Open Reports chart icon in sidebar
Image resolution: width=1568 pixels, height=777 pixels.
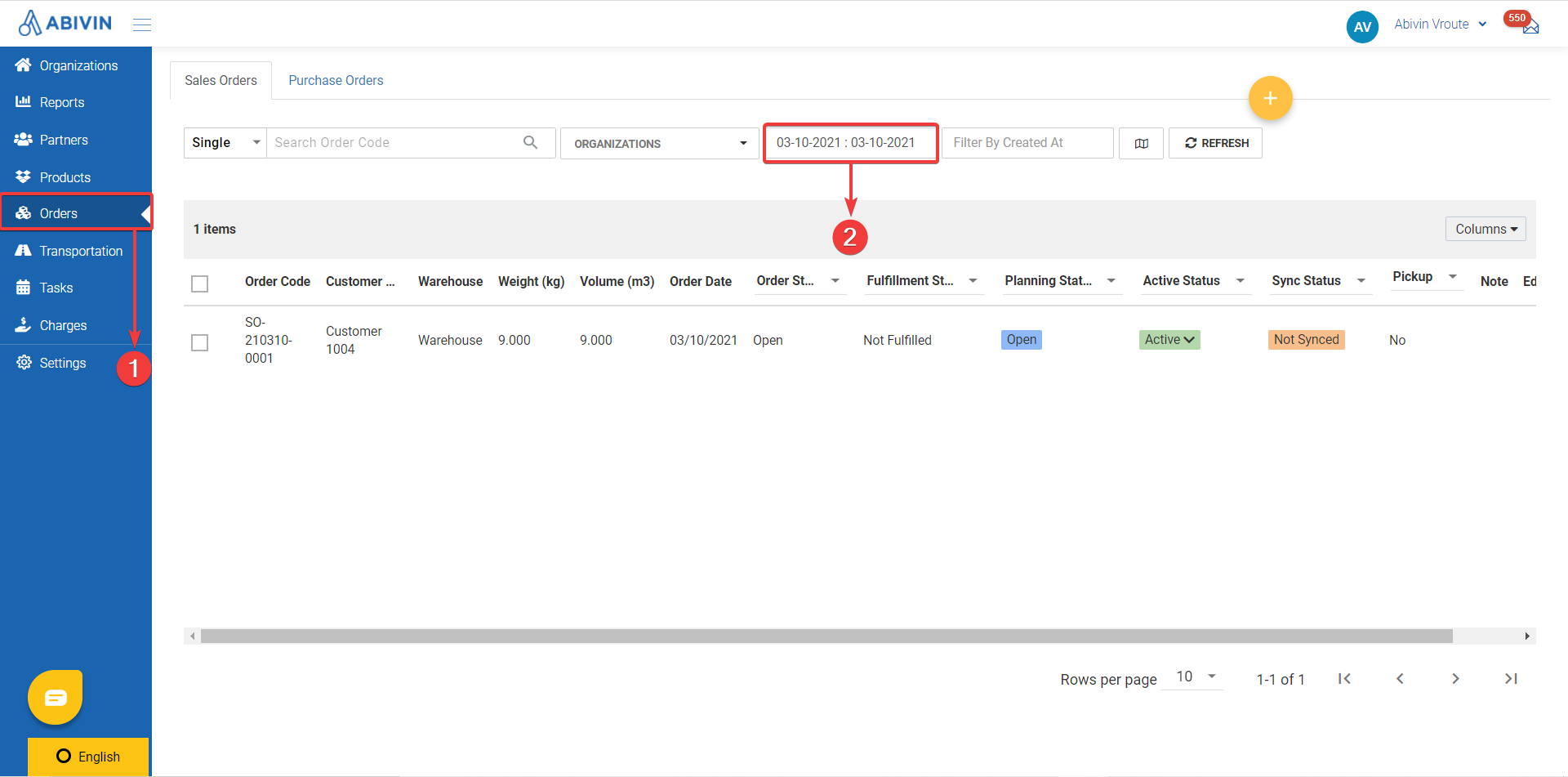coord(23,102)
